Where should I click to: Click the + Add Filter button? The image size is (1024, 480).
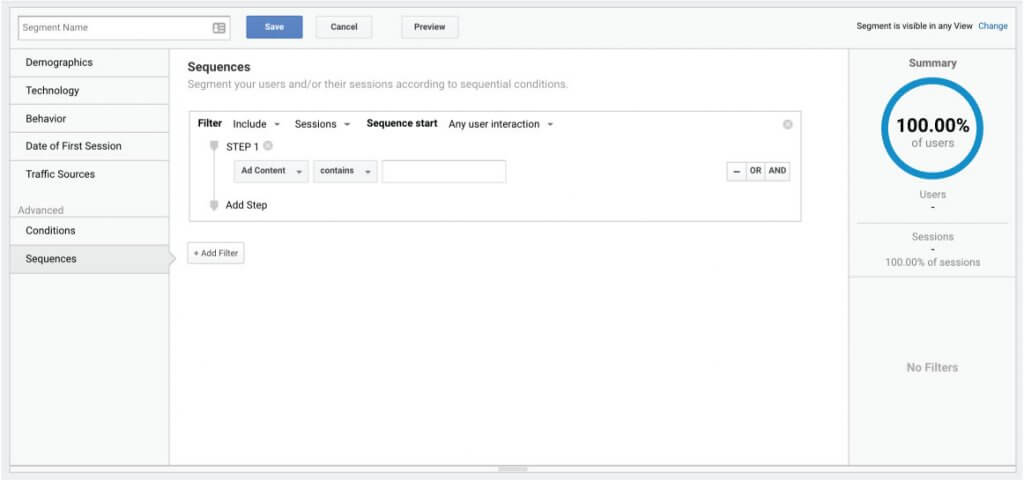click(x=216, y=253)
